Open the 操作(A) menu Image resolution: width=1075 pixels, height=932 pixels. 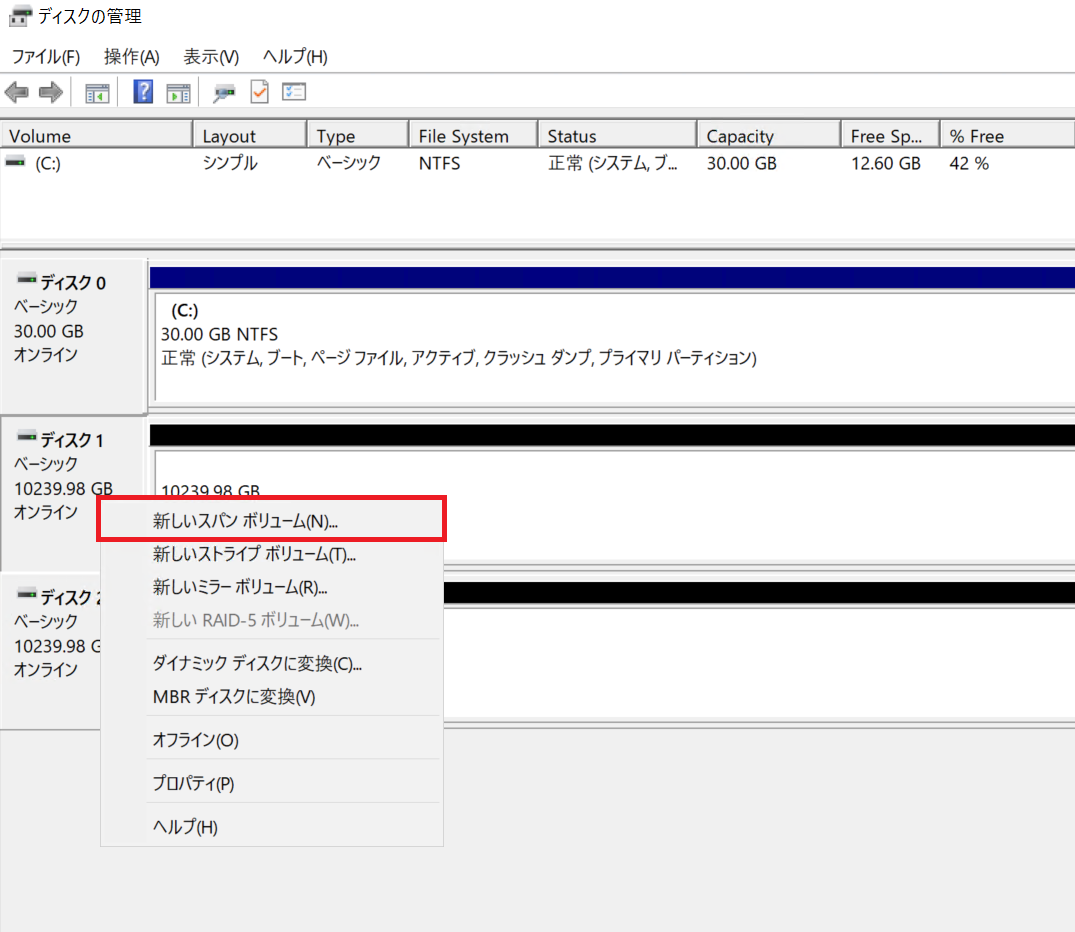132,56
